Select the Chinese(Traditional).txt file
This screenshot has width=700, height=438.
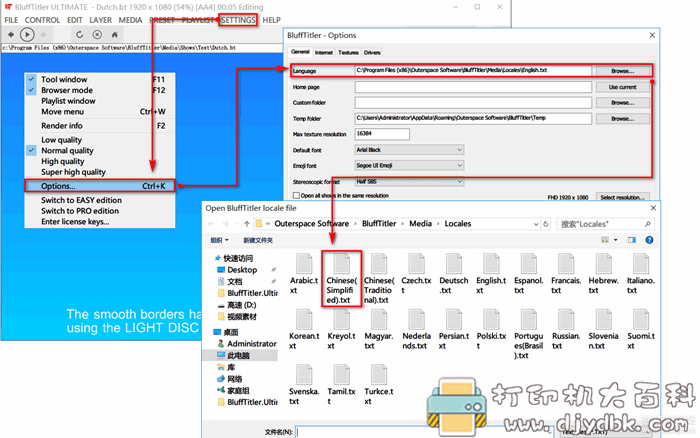click(x=379, y=279)
